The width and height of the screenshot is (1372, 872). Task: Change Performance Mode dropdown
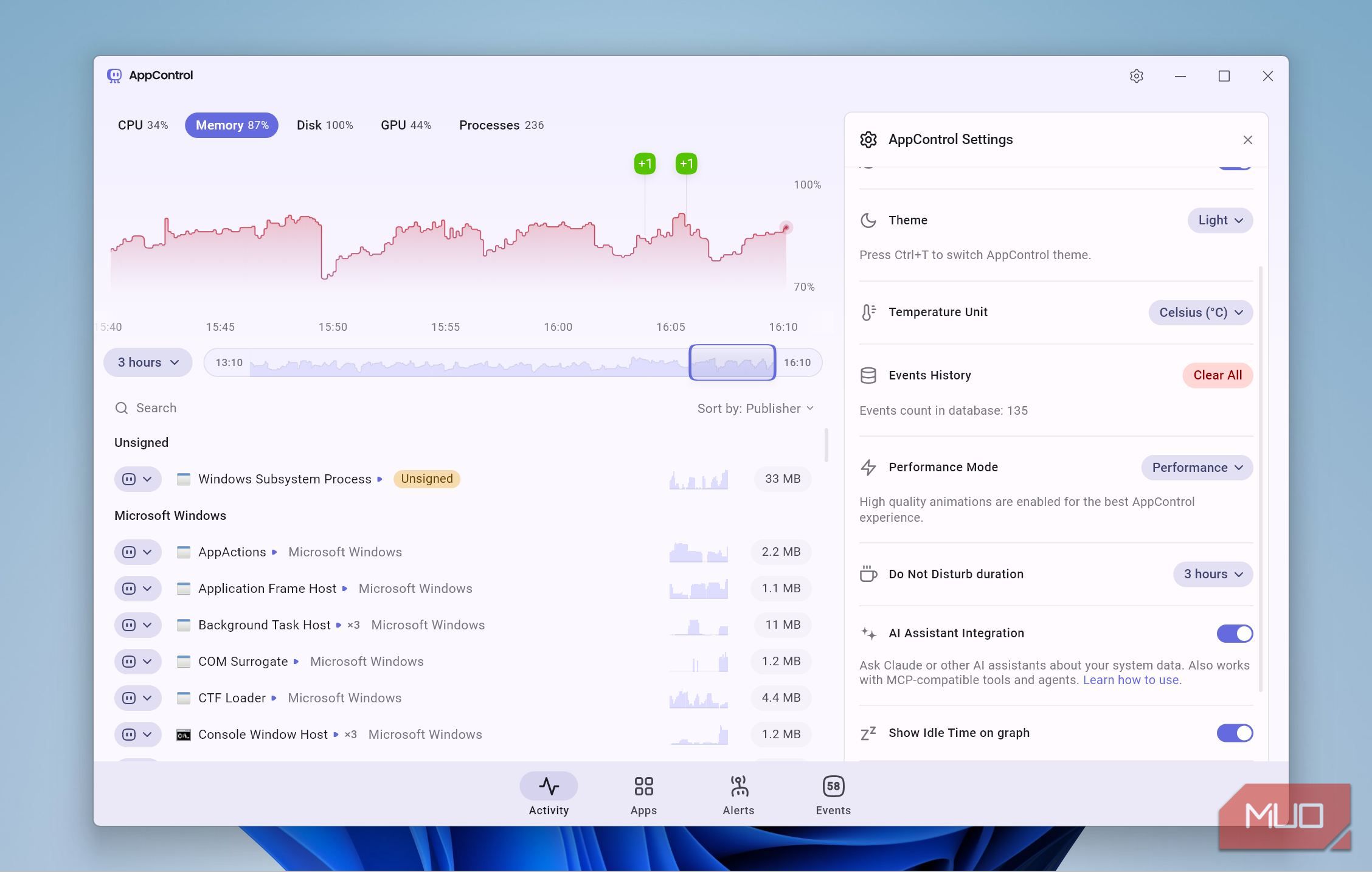1197,468
